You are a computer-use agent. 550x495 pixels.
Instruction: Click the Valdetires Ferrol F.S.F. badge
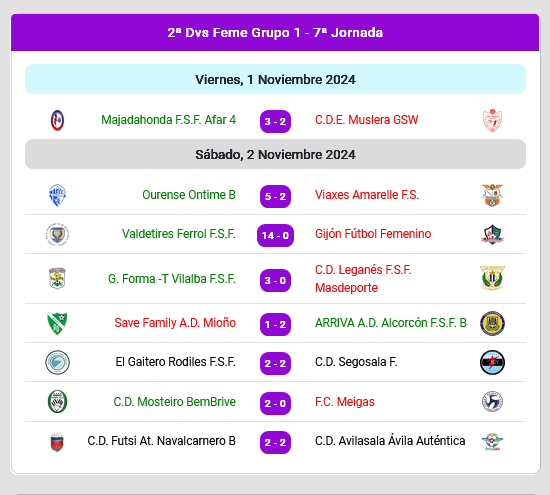click(x=57, y=234)
